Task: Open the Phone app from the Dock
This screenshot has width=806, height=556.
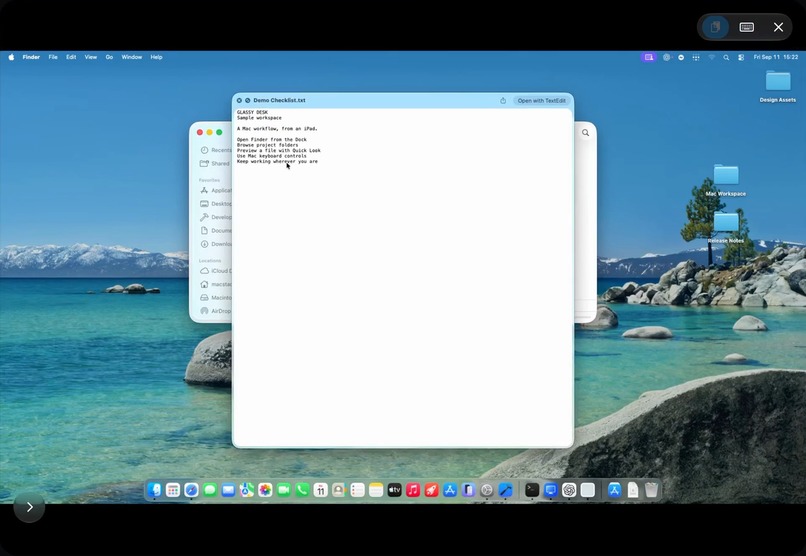Action: [x=302, y=490]
